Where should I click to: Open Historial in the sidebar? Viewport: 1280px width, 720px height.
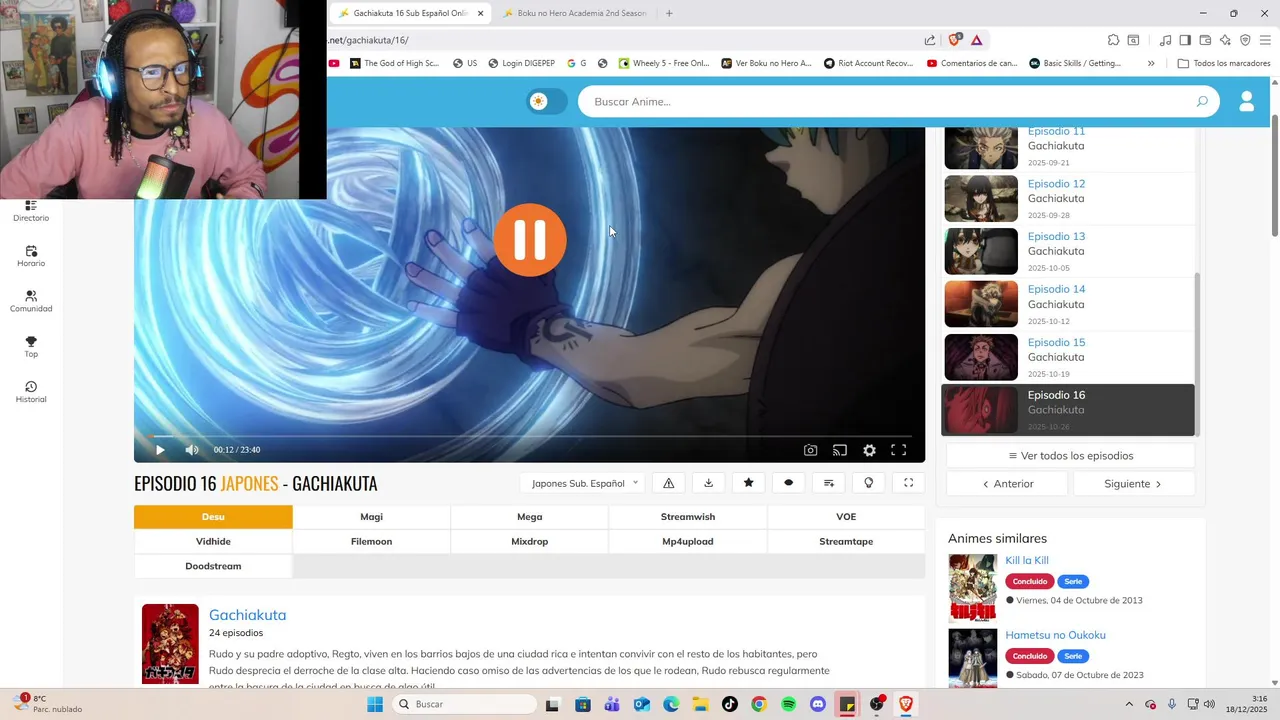31,393
